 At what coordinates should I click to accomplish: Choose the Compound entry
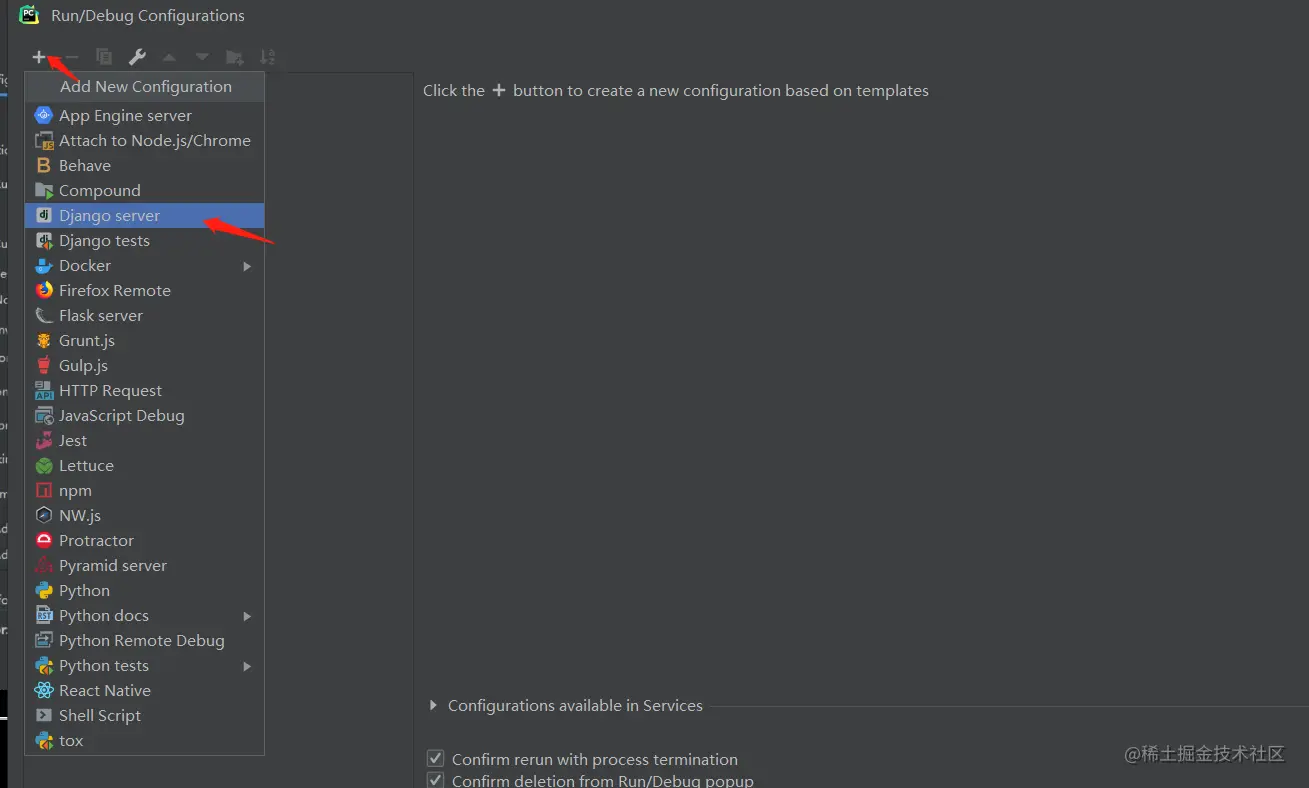pyautogui.click(x=145, y=190)
